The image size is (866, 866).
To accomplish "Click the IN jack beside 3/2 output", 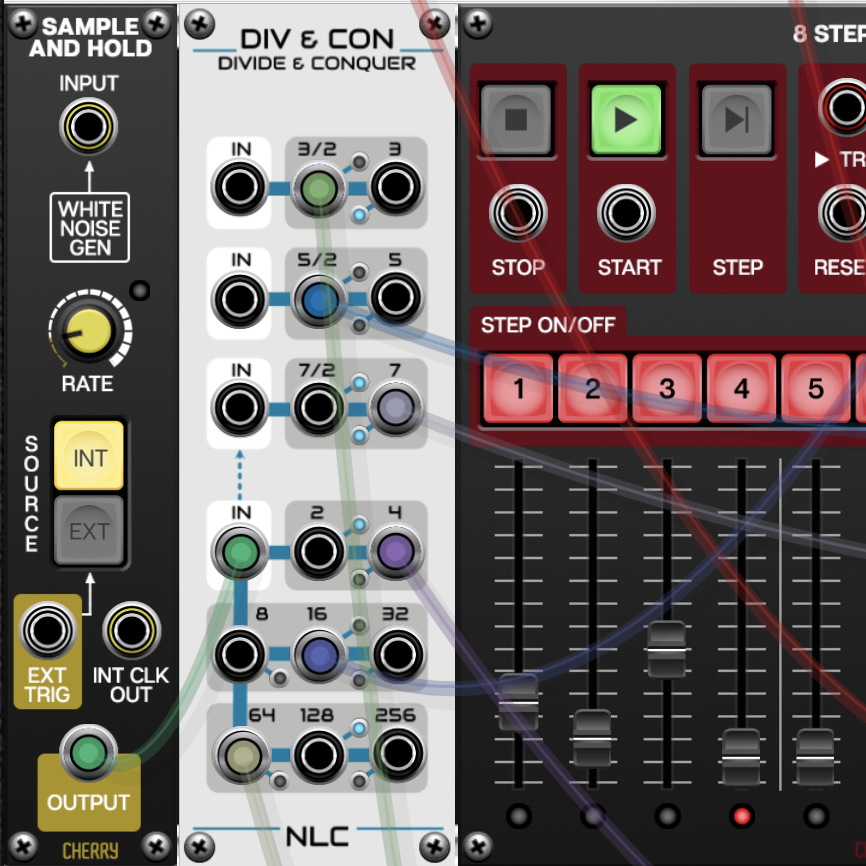I will 240,187.
